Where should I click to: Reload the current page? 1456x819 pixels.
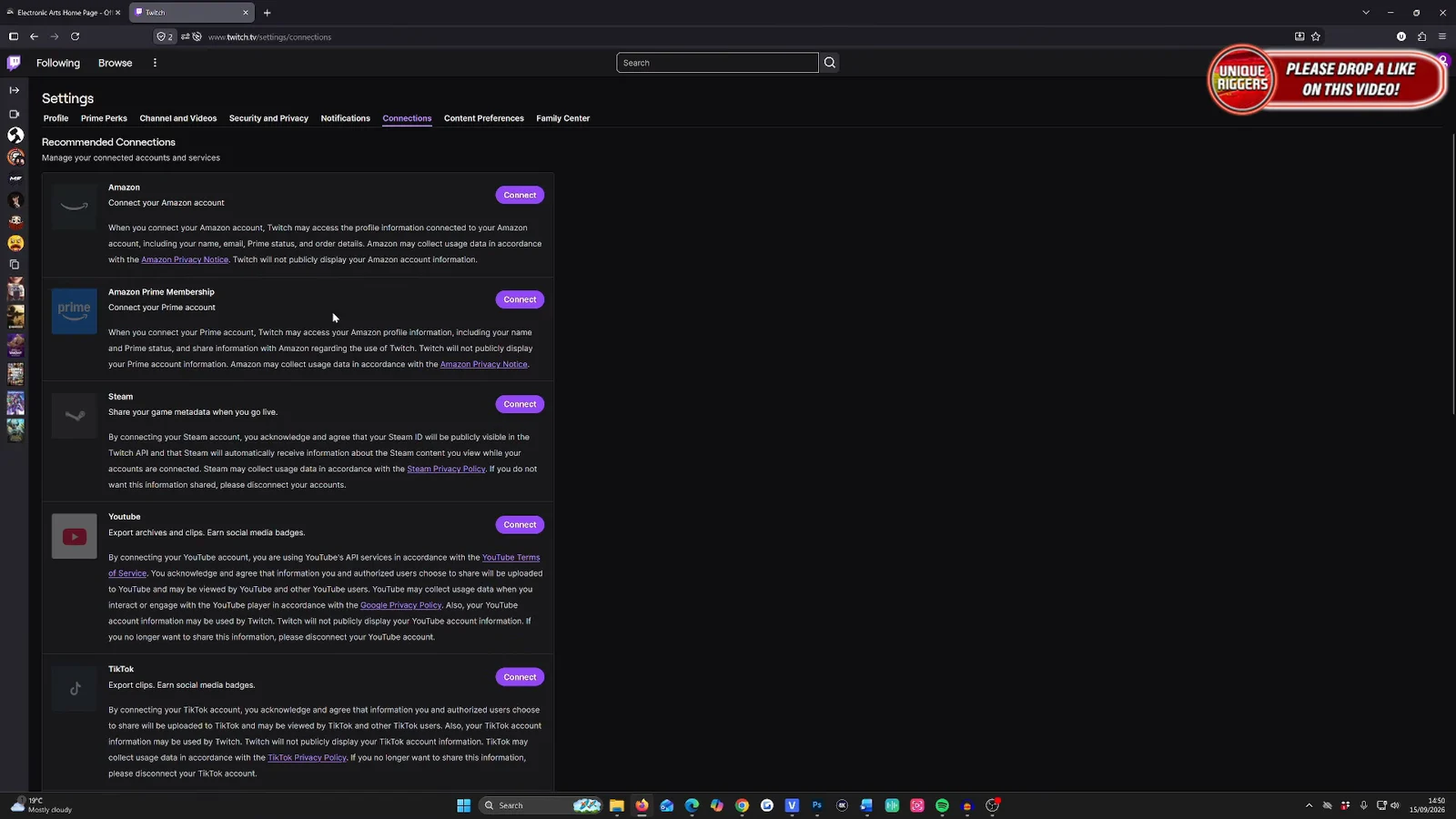(x=75, y=36)
